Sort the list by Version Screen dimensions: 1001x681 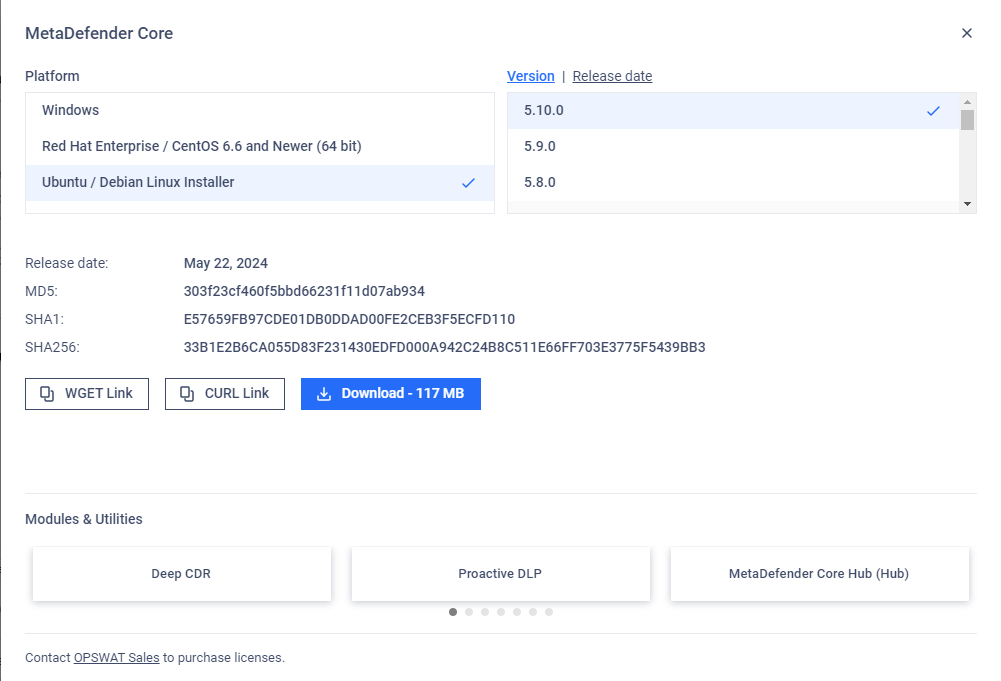(531, 76)
